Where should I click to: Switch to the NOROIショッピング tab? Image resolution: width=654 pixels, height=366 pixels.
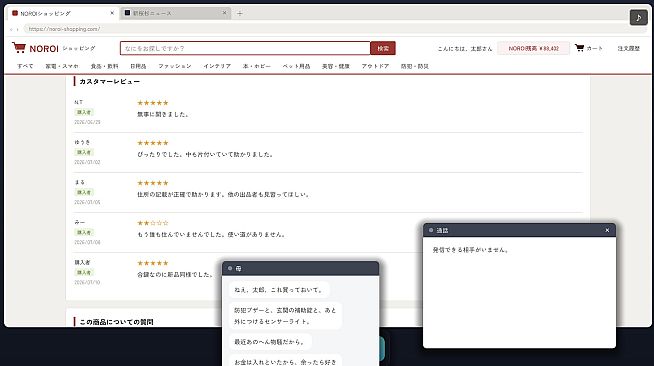point(63,13)
